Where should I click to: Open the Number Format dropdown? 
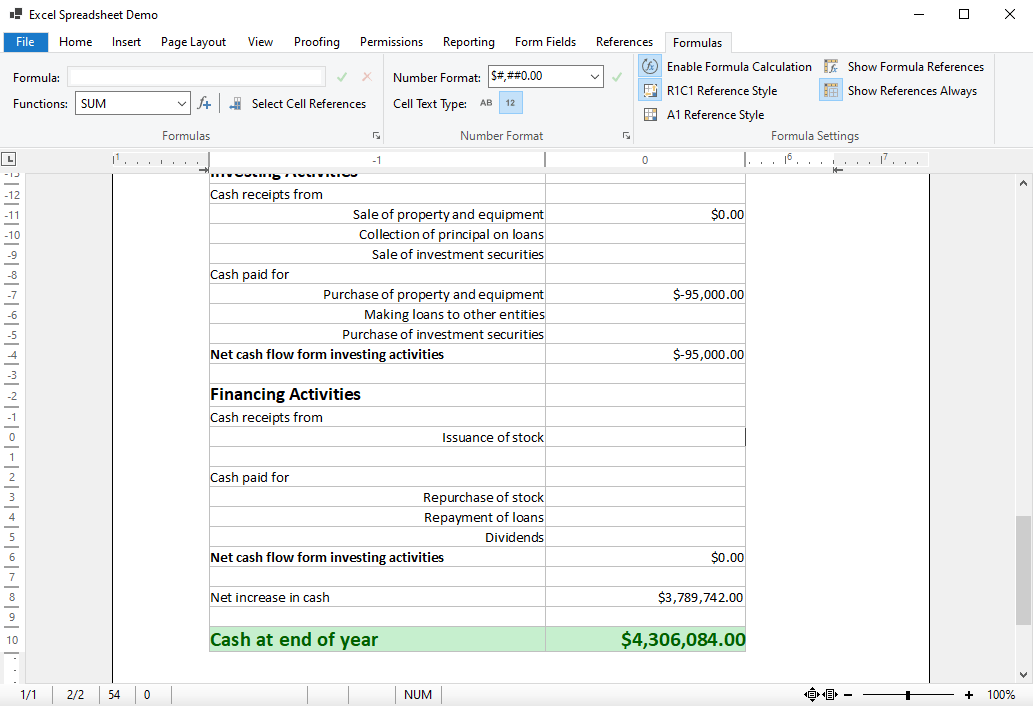pyautogui.click(x=594, y=76)
